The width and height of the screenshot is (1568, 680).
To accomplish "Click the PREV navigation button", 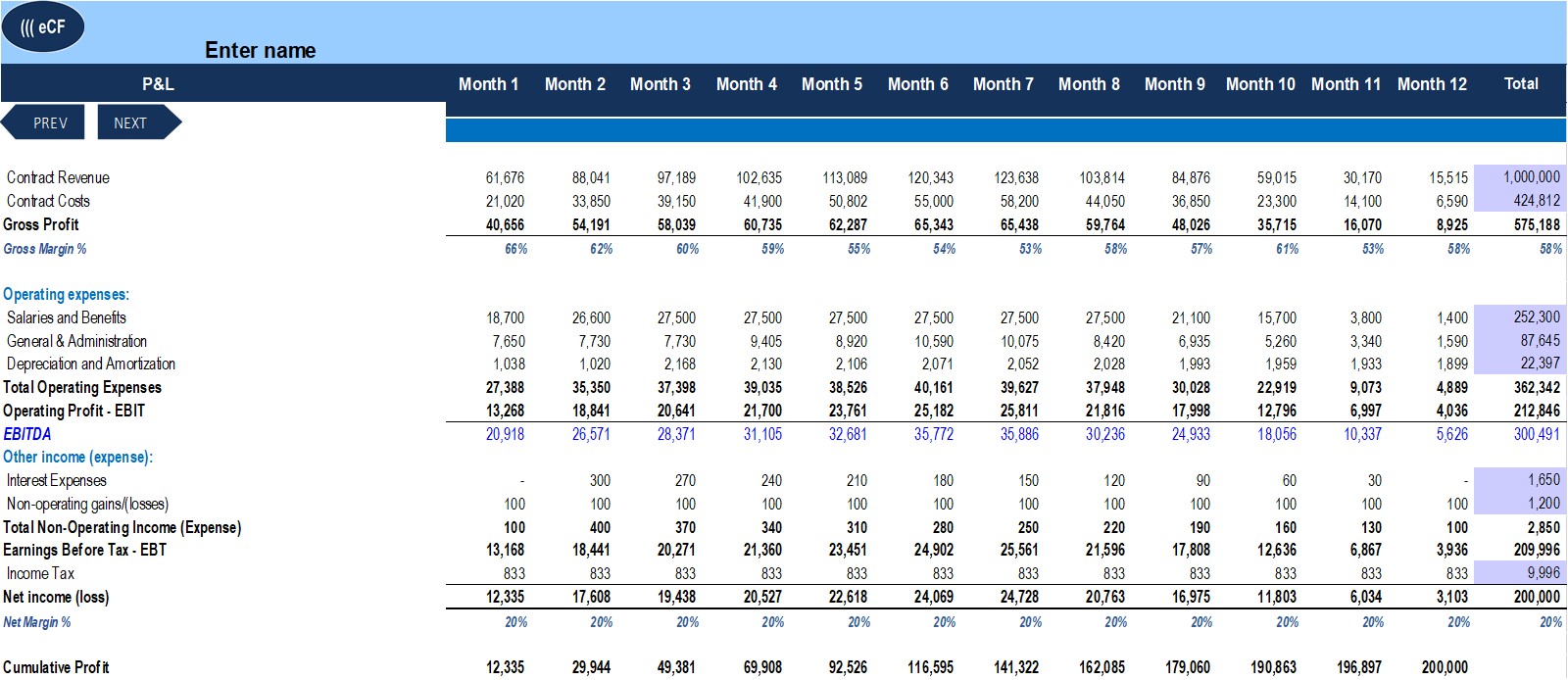I will pyautogui.click(x=43, y=122).
